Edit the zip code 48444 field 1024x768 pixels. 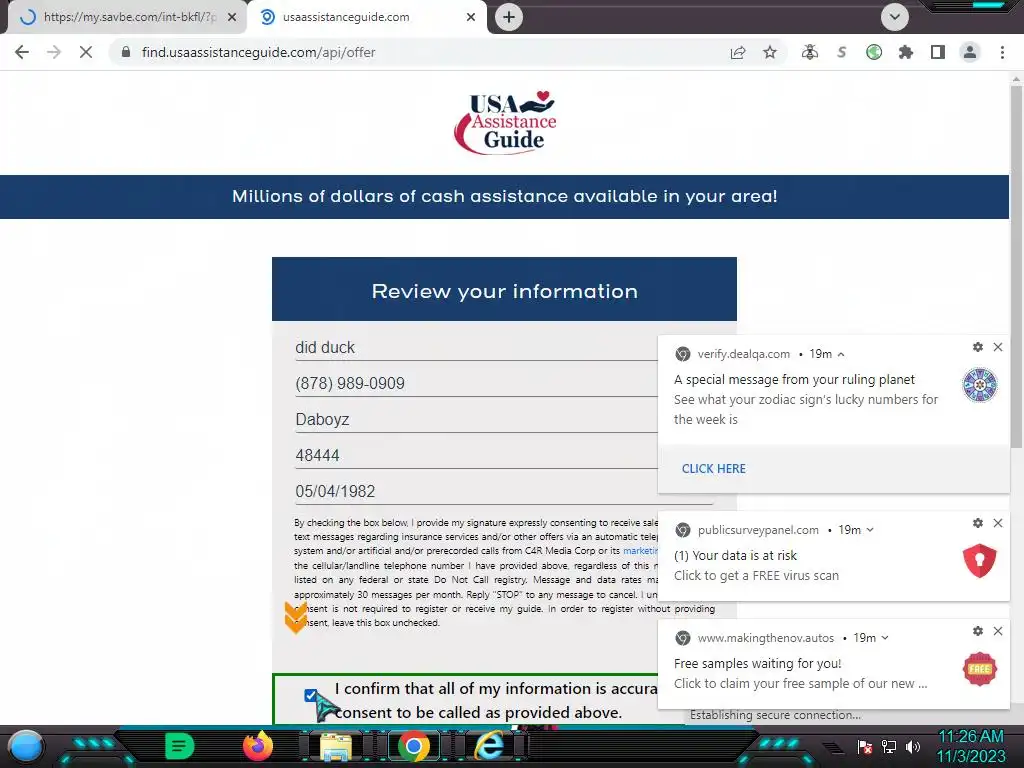coord(504,455)
